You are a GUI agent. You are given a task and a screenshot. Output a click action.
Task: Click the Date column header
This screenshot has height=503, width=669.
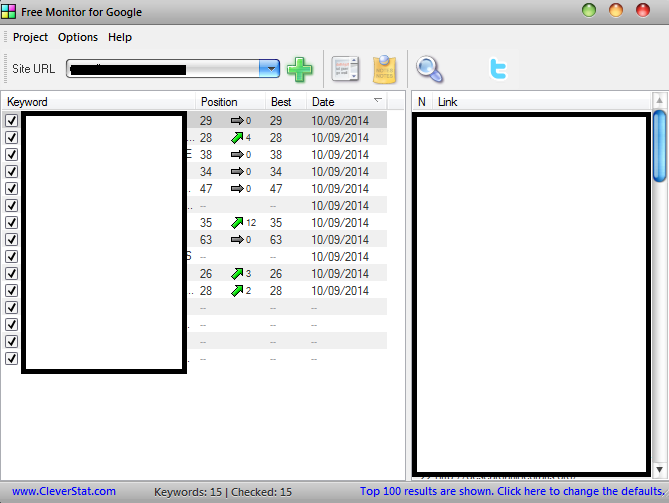click(347, 102)
